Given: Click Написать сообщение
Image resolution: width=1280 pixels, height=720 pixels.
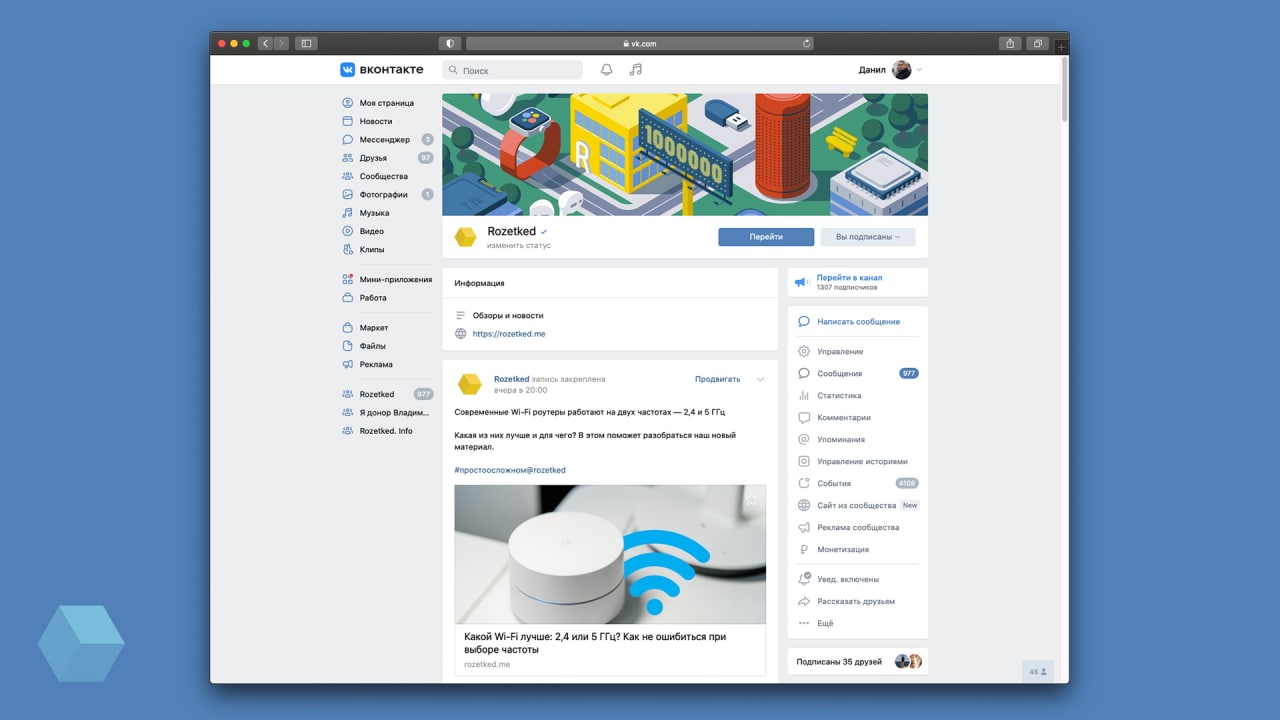Looking at the screenshot, I should pyautogui.click(x=858, y=322).
